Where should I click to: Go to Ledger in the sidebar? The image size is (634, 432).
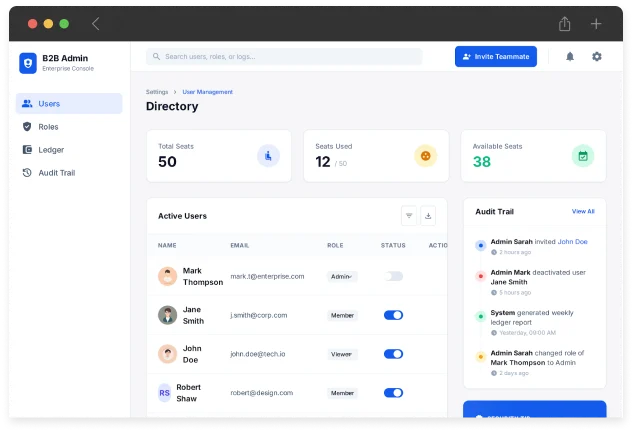pos(51,150)
